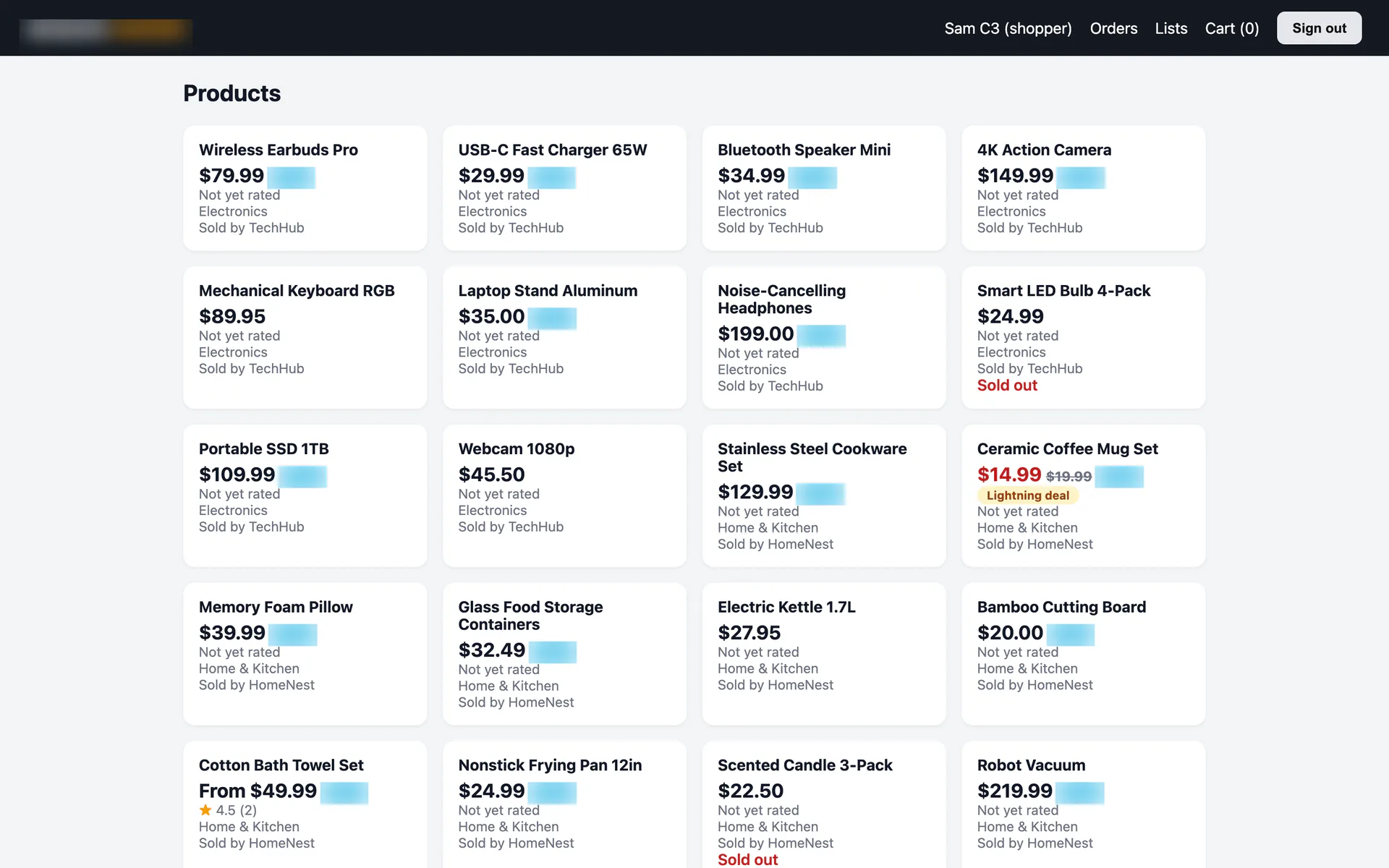Open Noise-Cancelling Headphones product
1389x868 pixels.
click(781, 299)
